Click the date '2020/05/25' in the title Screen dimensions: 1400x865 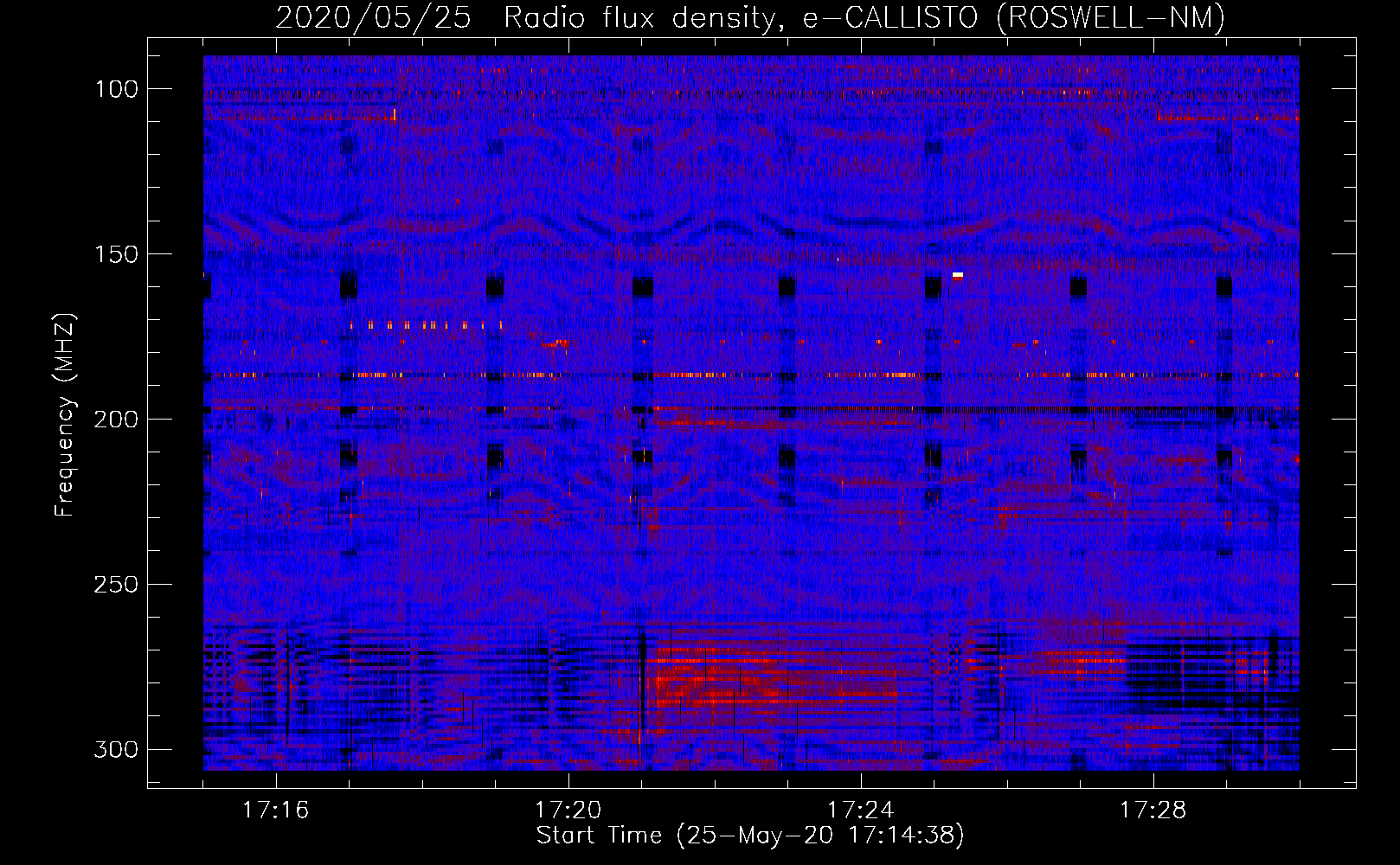[373, 17]
